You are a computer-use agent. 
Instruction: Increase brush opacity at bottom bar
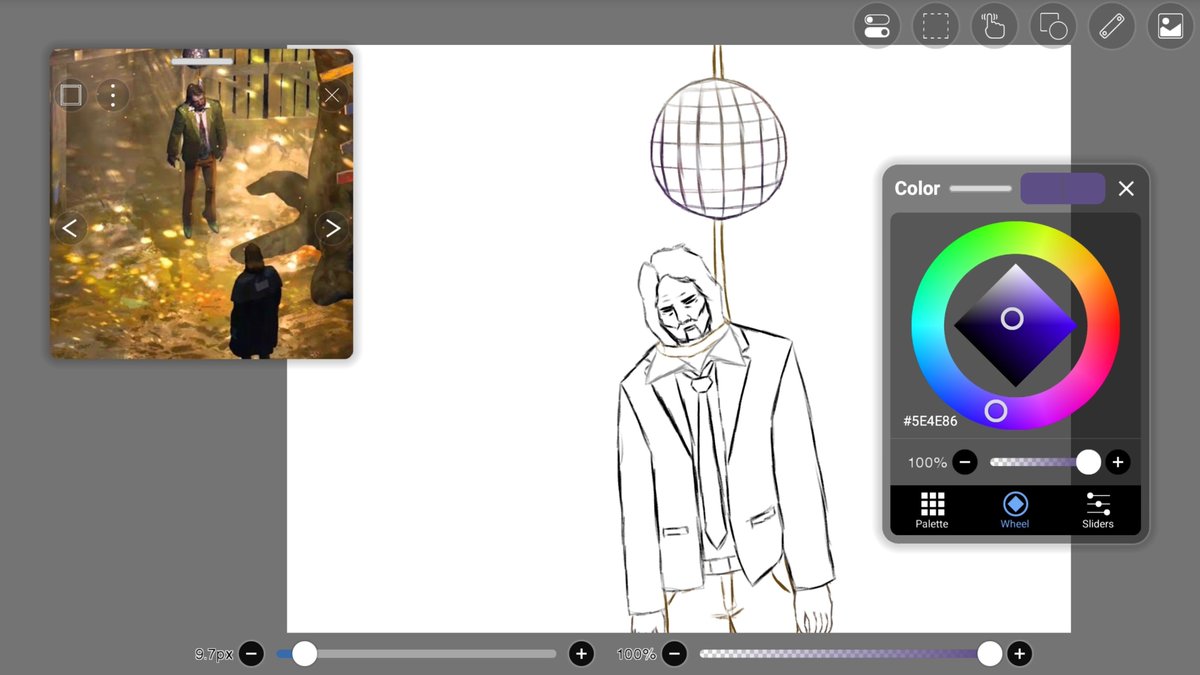(x=1019, y=654)
